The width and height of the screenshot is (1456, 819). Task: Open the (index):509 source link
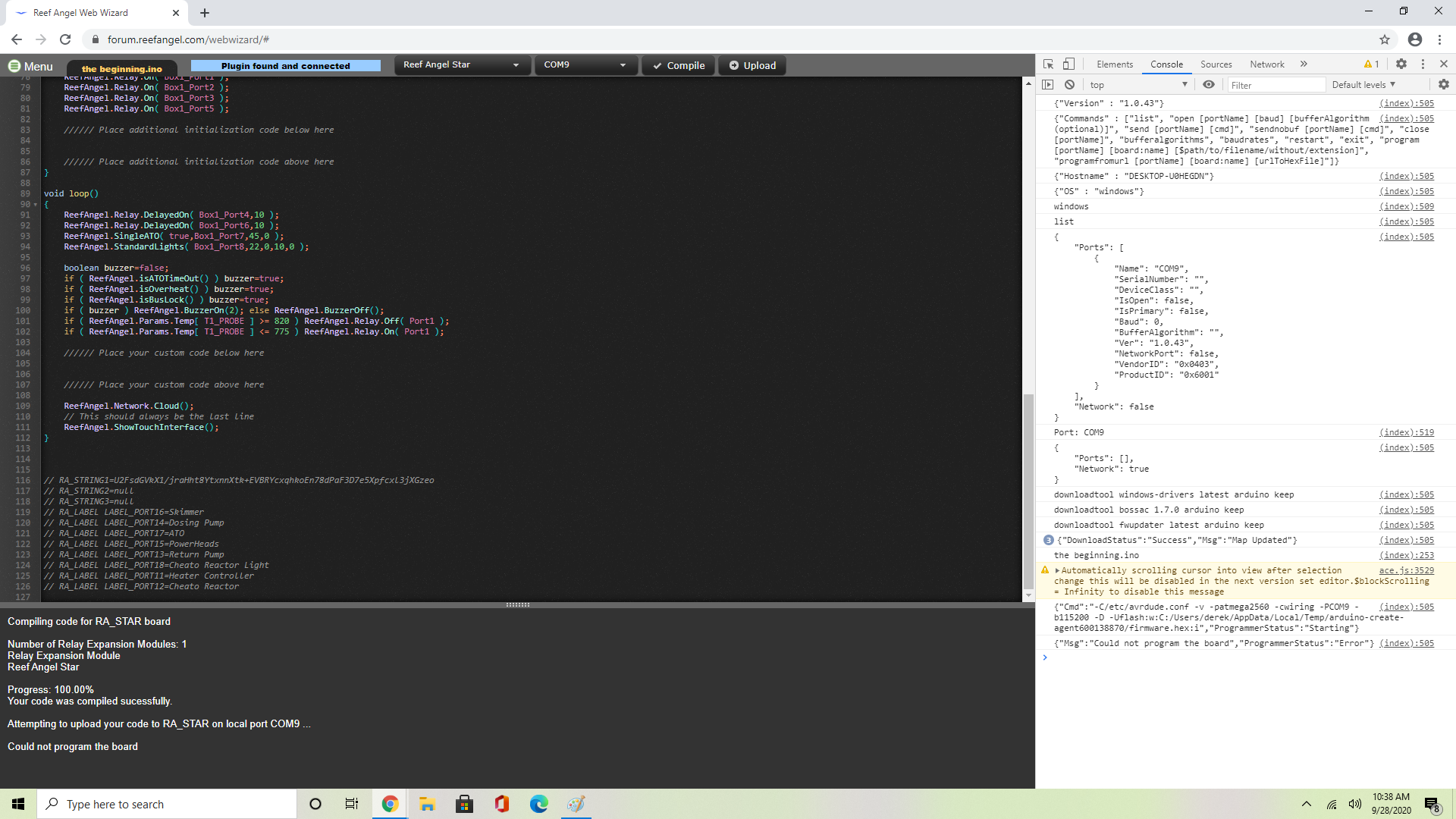pos(1407,206)
